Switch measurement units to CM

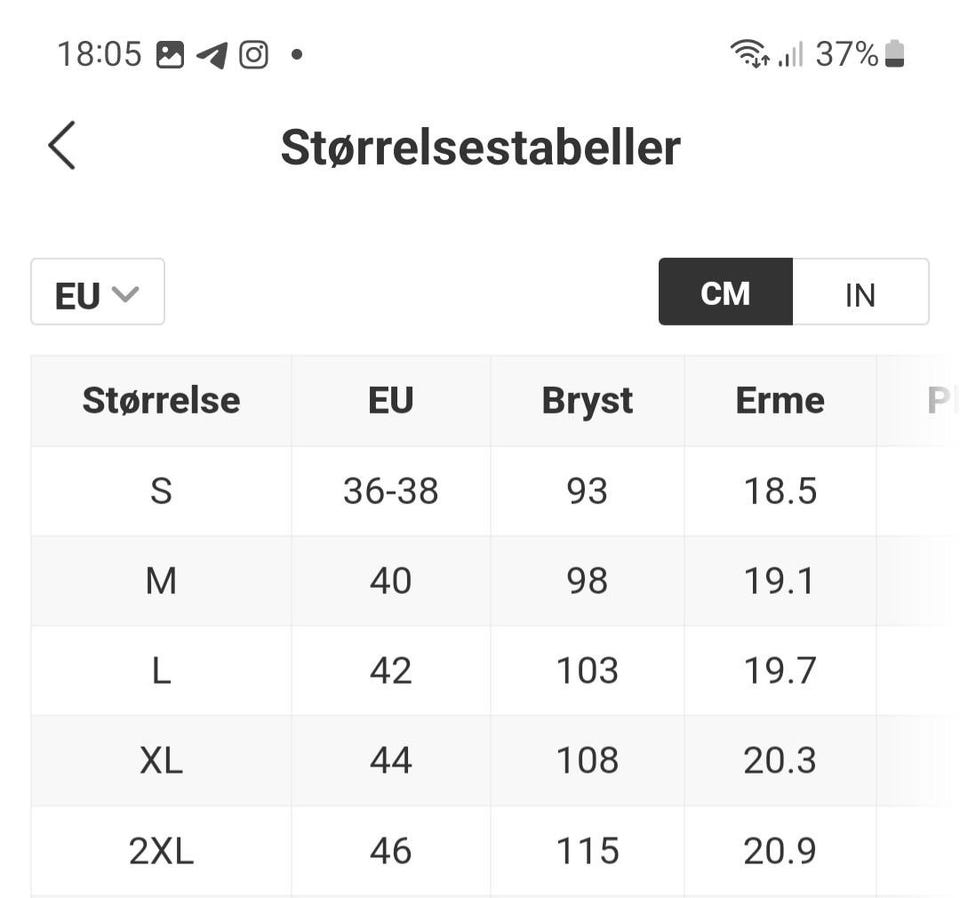point(725,293)
